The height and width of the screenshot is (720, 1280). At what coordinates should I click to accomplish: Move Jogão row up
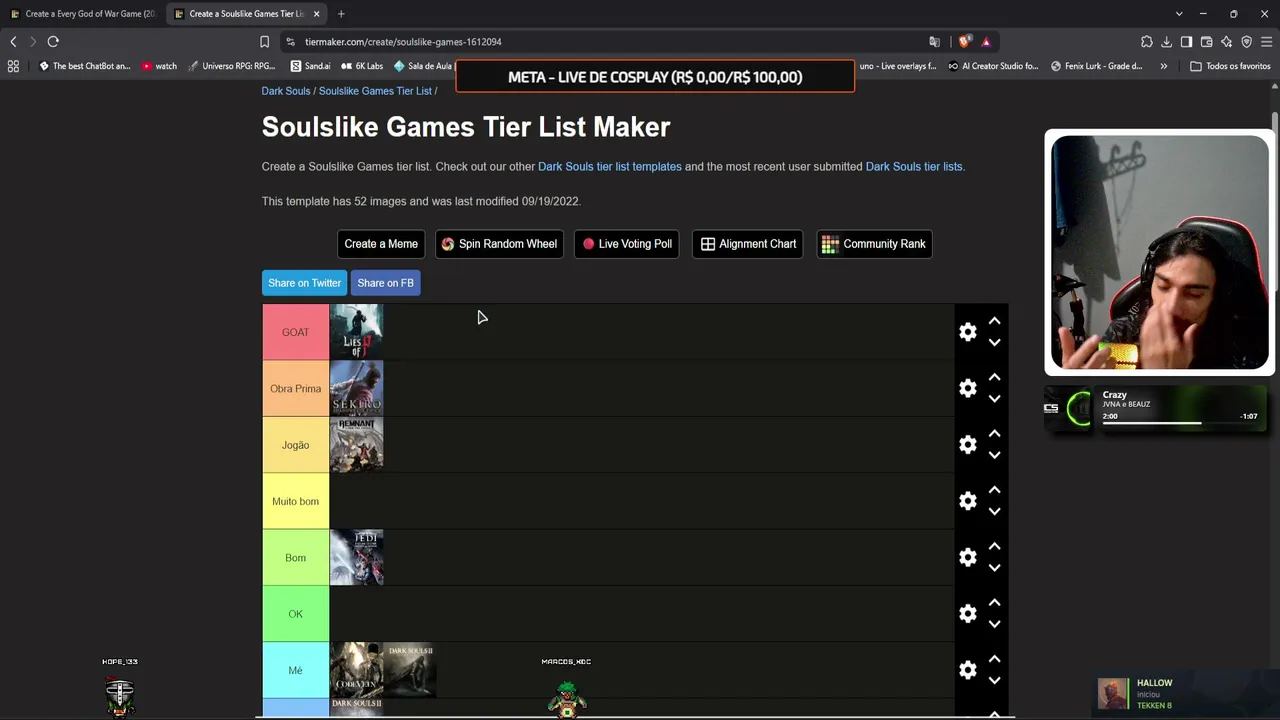coord(994,434)
